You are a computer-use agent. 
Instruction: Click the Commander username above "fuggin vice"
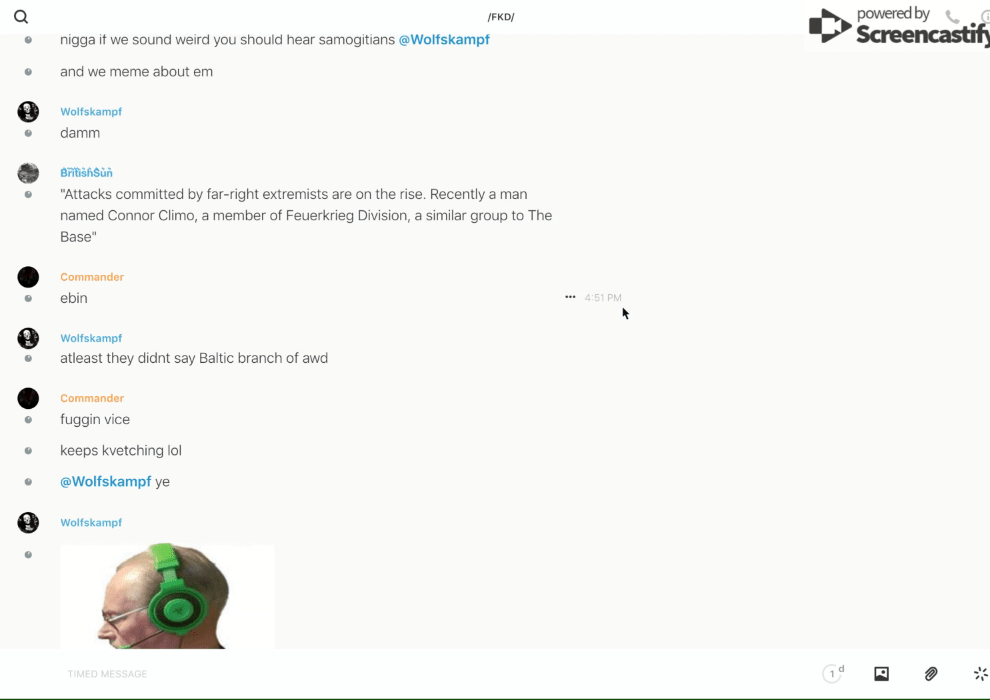tap(92, 398)
